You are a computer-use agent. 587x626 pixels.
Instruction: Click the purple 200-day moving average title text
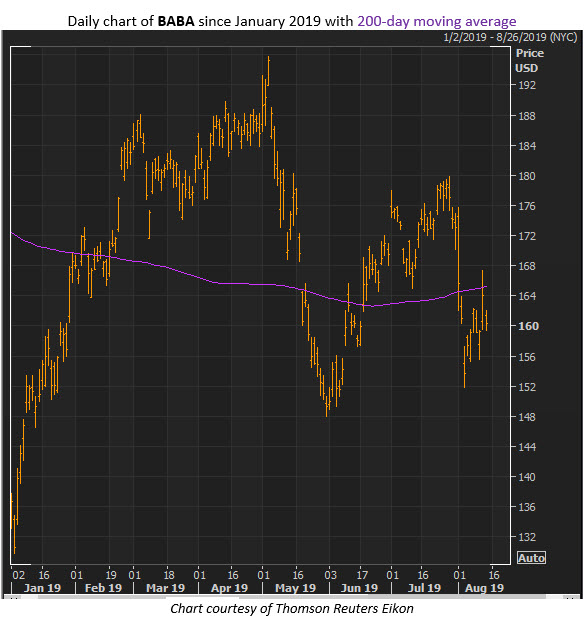coord(436,21)
